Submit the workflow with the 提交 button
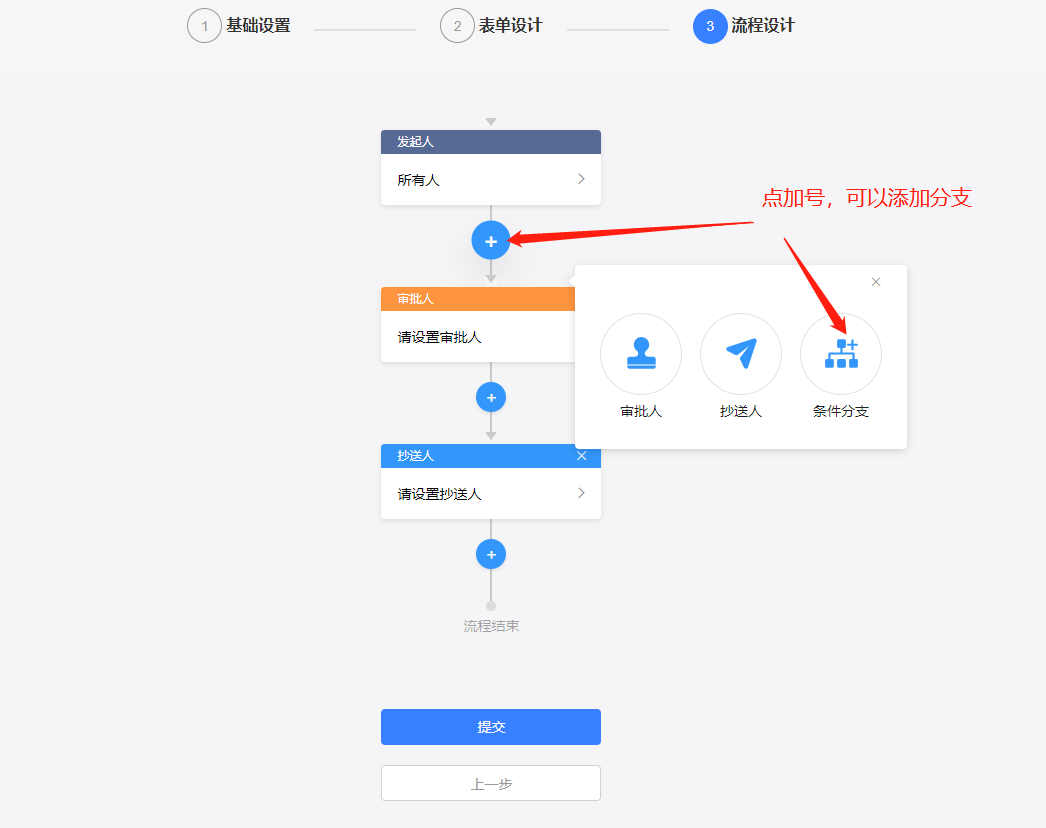 (491, 727)
